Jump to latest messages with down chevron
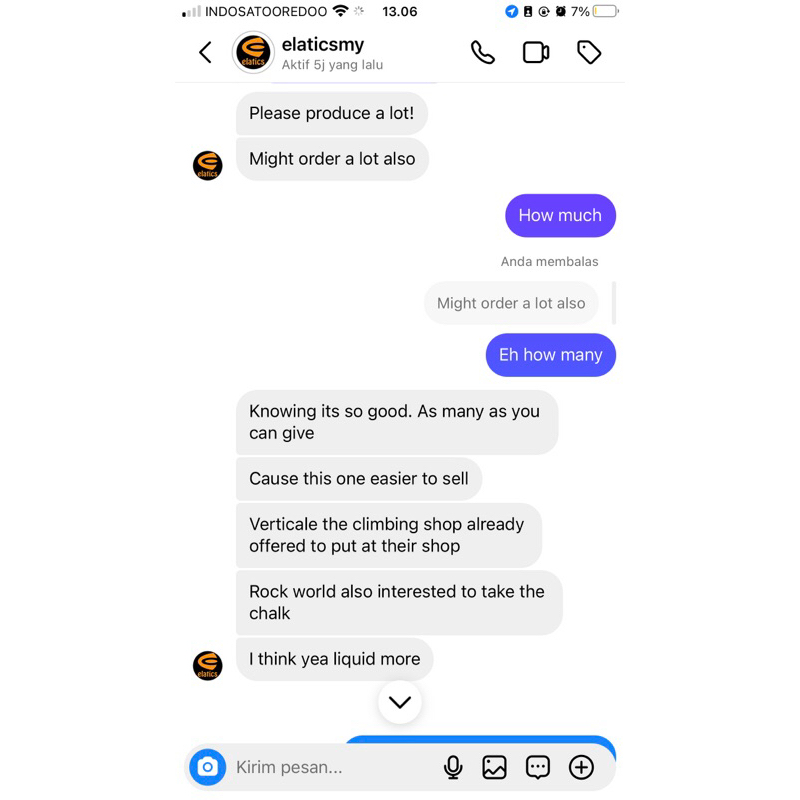 click(400, 702)
